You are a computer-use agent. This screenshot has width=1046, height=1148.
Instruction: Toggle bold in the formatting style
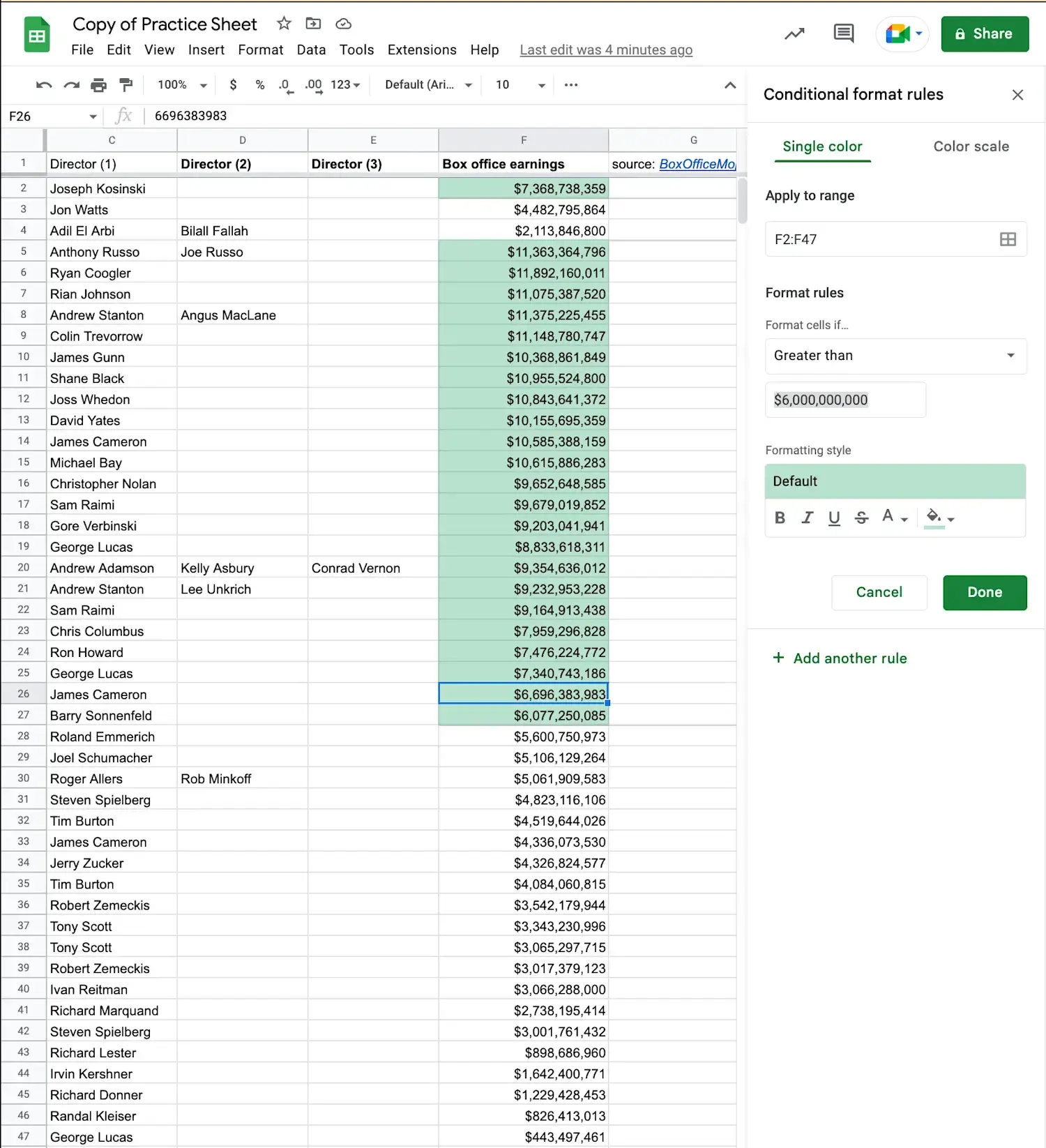click(780, 518)
